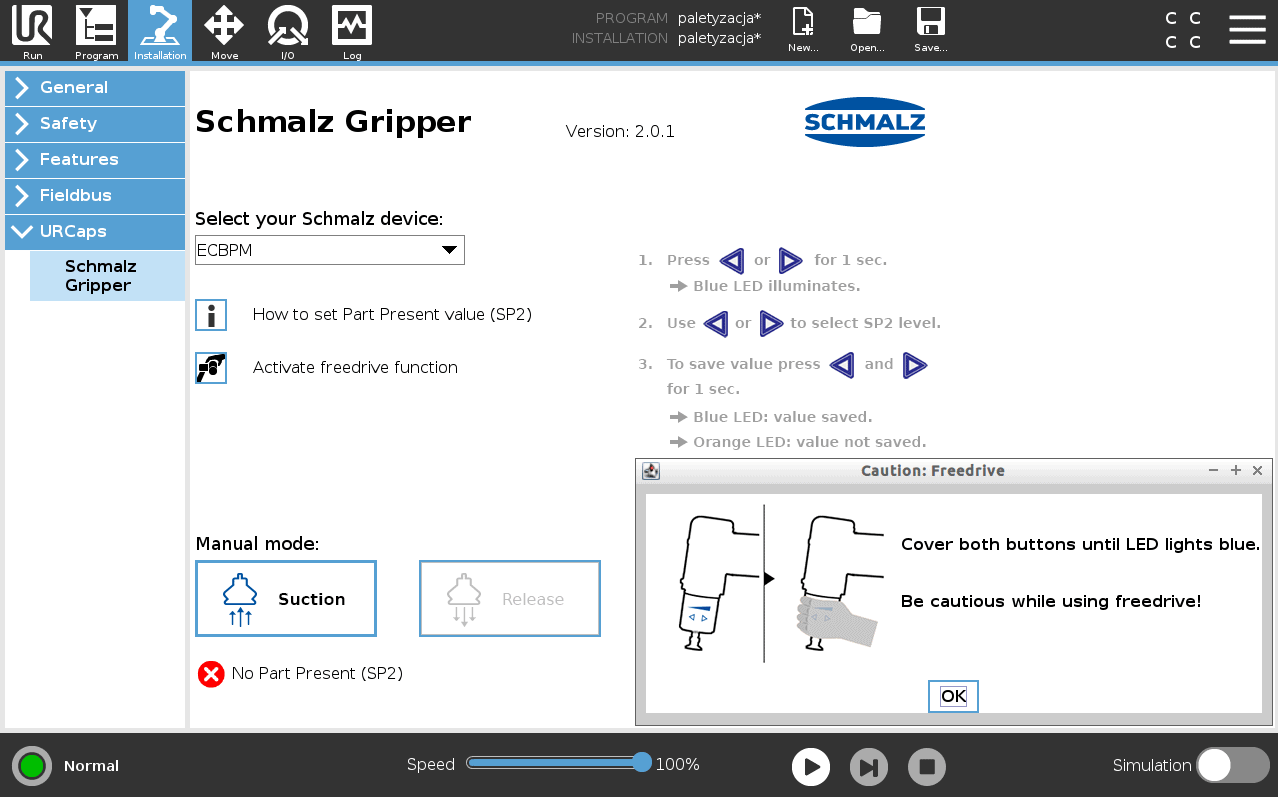Expand the Fieldbus section
1278x797 pixels.
click(95, 196)
